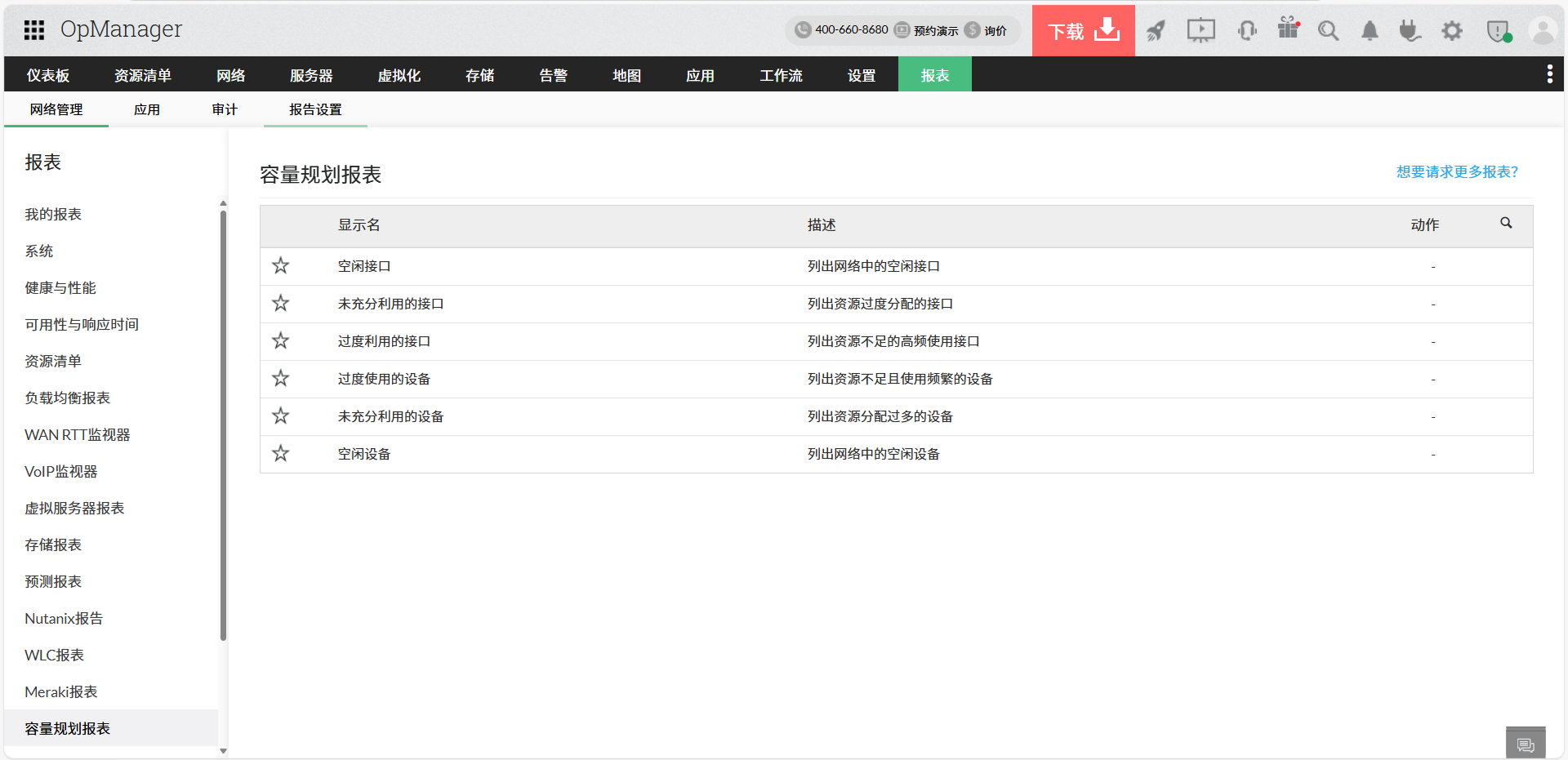The width and height of the screenshot is (1568, 760).
Task: Click the plug integrations icon
Action: (1410, 30)
